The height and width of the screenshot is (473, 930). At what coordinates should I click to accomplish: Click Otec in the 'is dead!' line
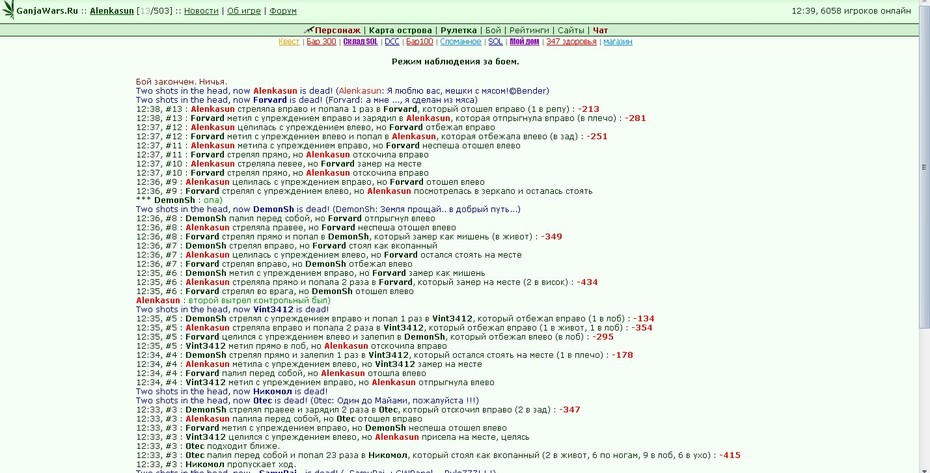262,401
